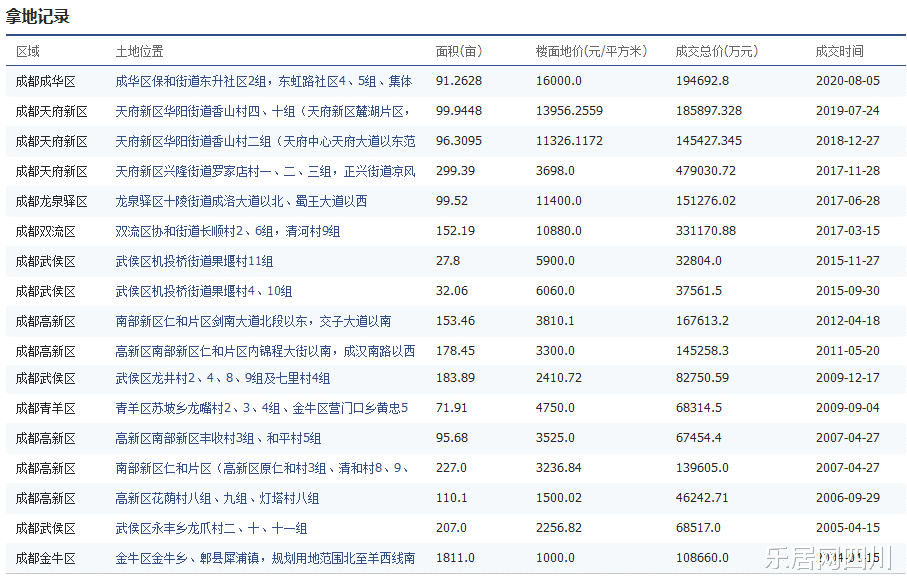Select the 成都成华区 region cell
The image size is (907, 588).
pyautogui.click(x=46, y=82)
